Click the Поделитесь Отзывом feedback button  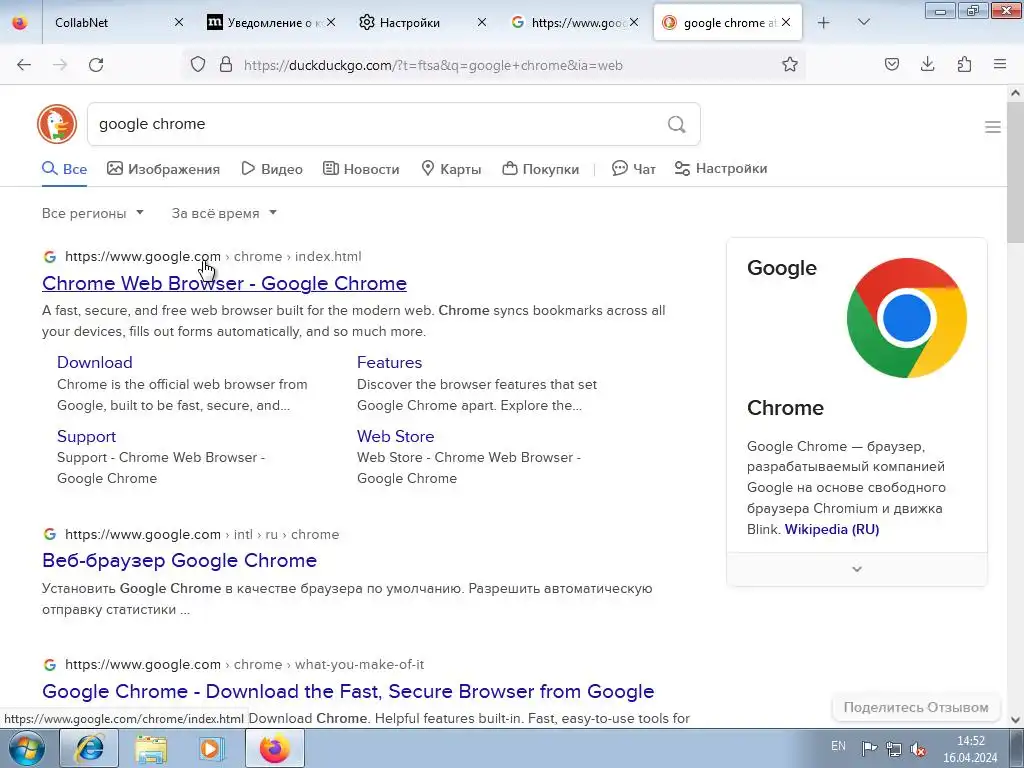coord(916,707)
